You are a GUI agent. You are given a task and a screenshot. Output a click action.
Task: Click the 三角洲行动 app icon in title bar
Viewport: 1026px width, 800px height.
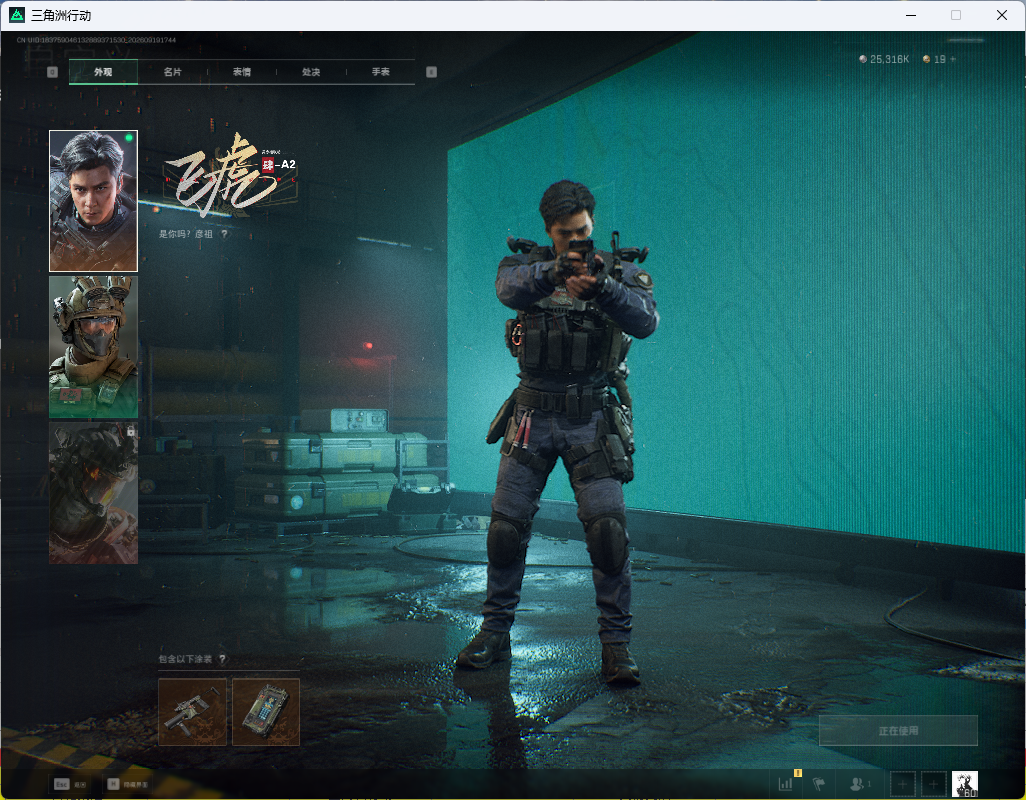(x=16, y=14)
